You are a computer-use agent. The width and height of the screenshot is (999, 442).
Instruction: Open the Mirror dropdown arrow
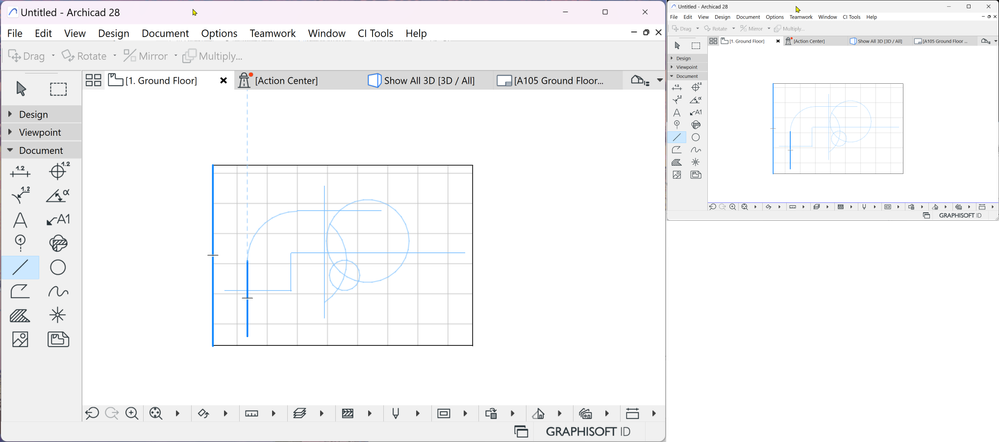[176, 56]
